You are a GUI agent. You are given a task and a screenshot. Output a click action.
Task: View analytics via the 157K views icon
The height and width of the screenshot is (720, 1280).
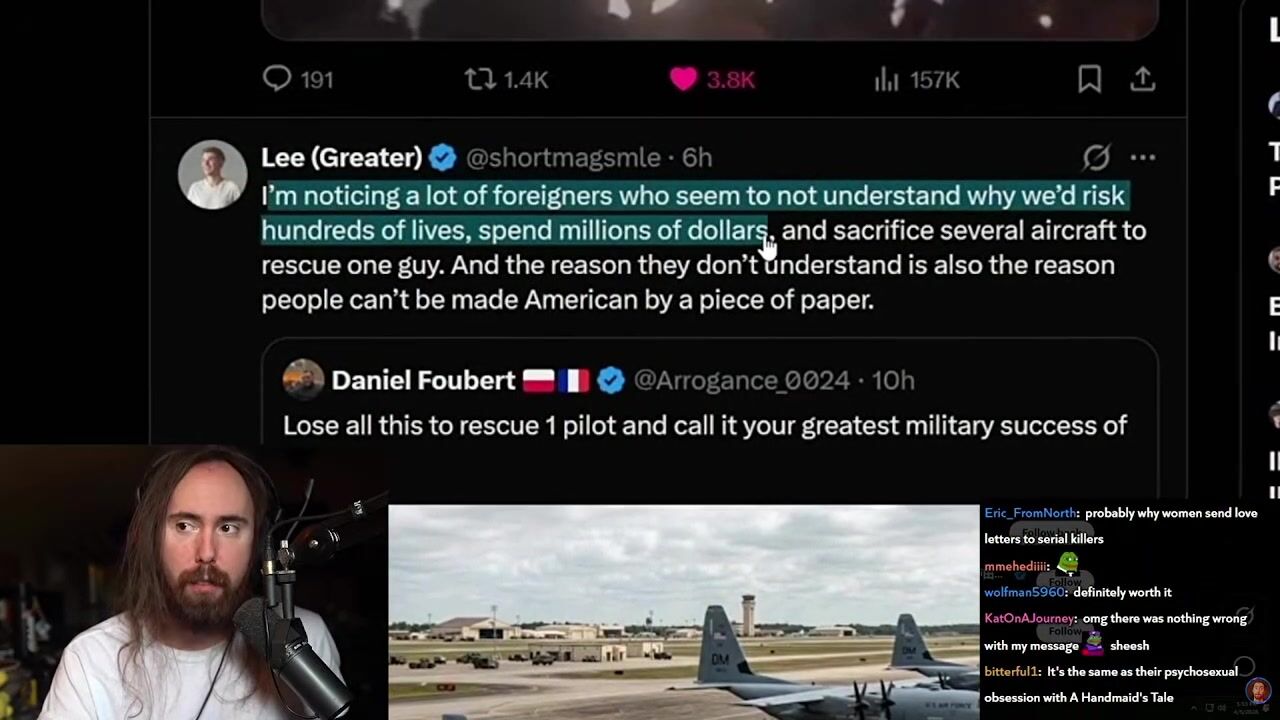tap(886, 79)
